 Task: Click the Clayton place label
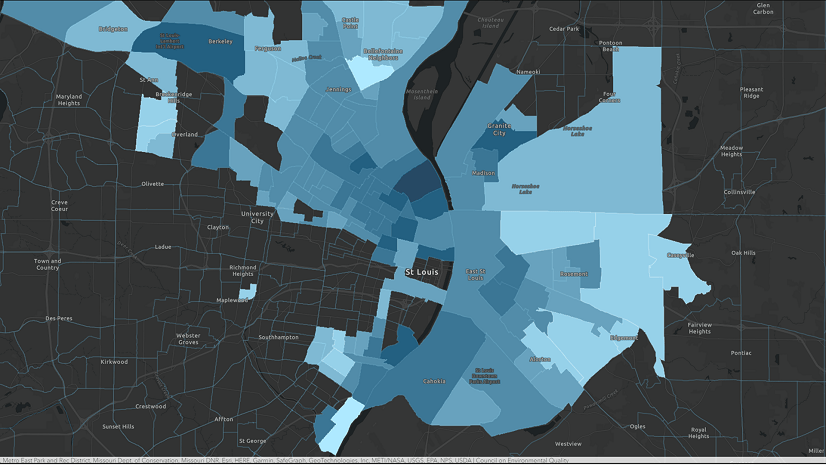tap(218, 227)
